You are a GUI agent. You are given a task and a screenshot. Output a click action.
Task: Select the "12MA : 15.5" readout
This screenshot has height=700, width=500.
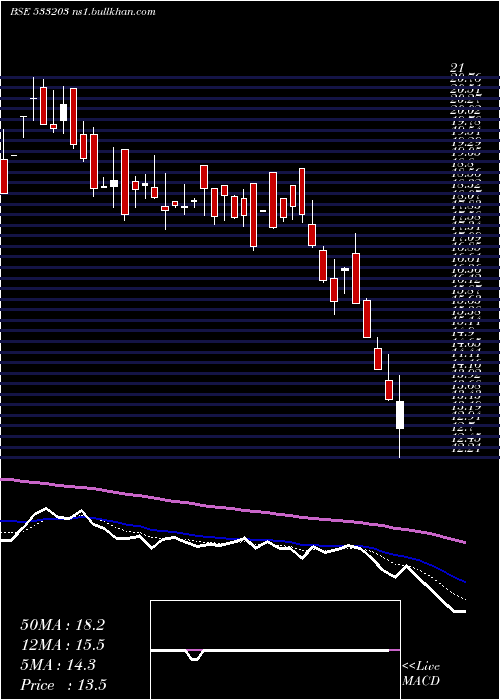click(x=62, y=645)
